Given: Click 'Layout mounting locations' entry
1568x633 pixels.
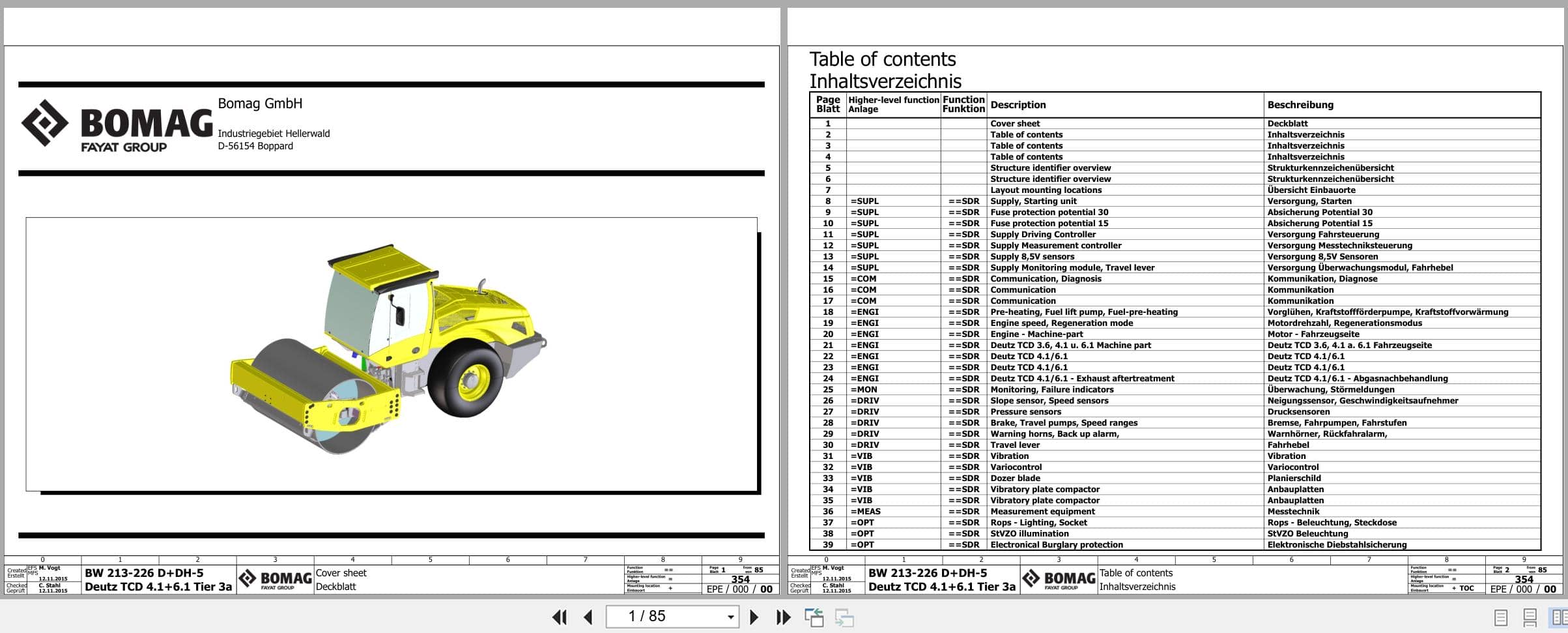Looking at the screenshot, I should [1046, 190].
